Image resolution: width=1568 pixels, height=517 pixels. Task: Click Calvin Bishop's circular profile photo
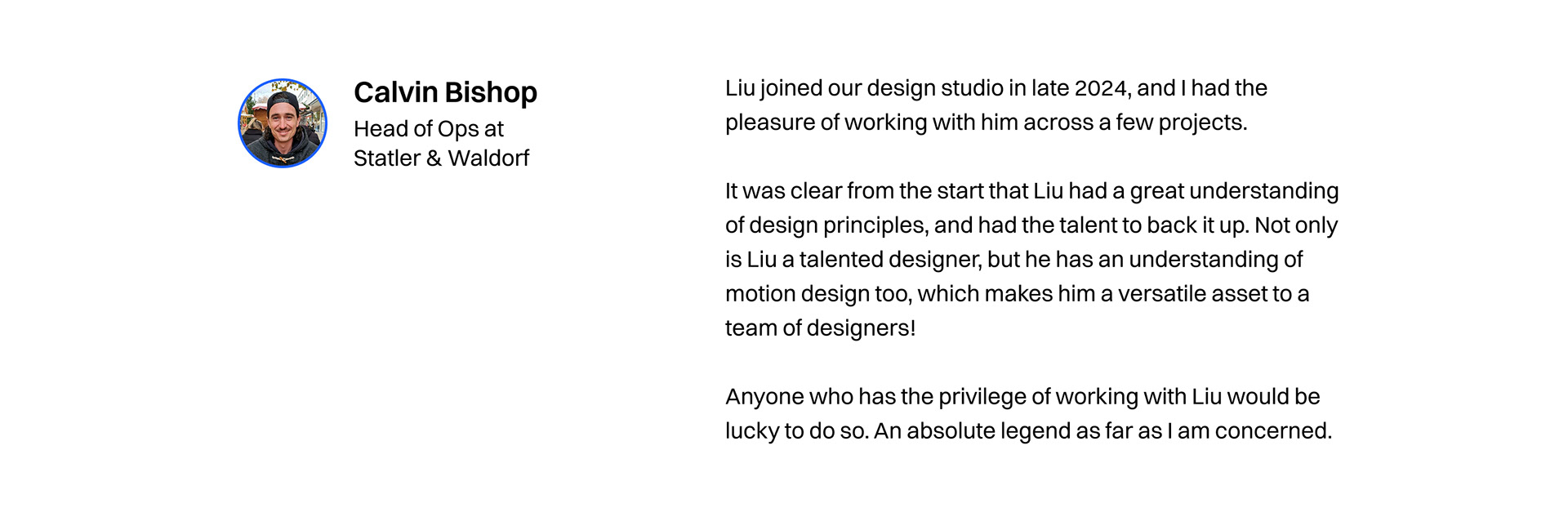283,123
